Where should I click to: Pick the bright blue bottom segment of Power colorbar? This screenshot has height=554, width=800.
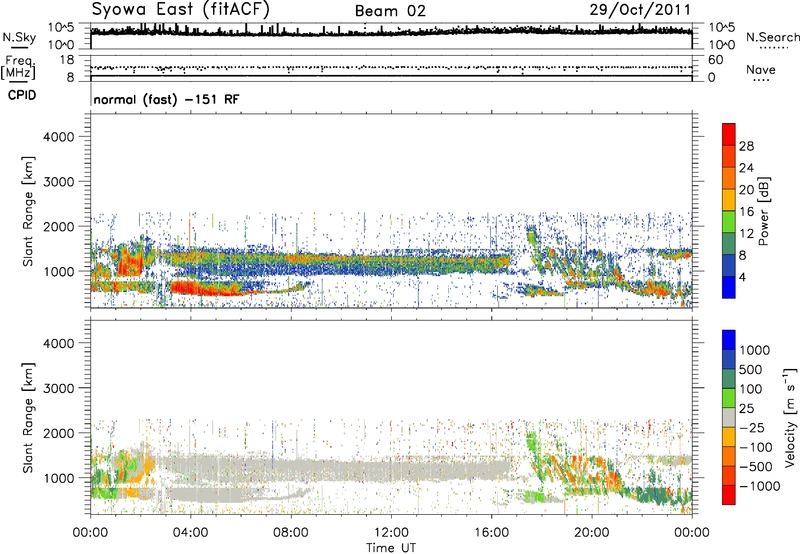[729, 287]
